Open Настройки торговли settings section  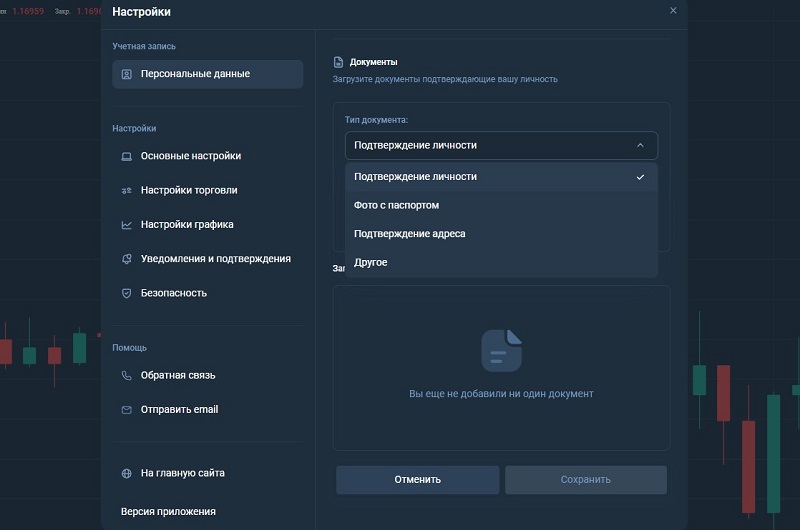tap(189, 190)
